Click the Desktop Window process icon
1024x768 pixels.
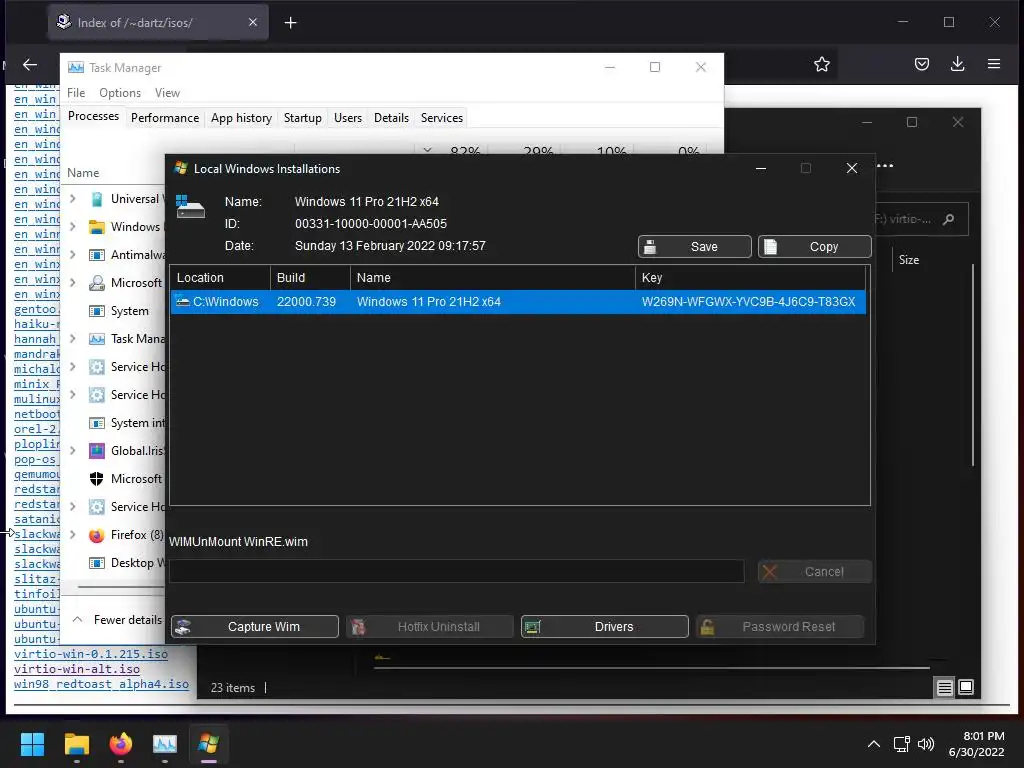coord(97,563)
